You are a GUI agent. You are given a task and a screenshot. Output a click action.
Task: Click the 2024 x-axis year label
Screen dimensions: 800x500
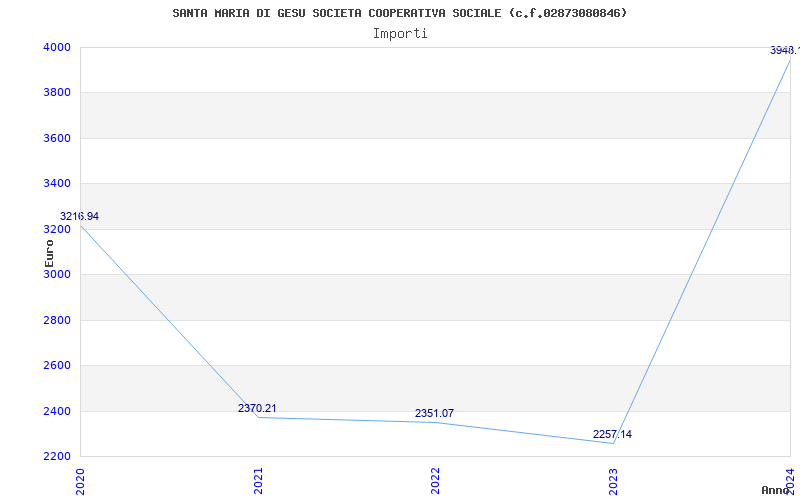pyautogui.click(x=790, y=481)
